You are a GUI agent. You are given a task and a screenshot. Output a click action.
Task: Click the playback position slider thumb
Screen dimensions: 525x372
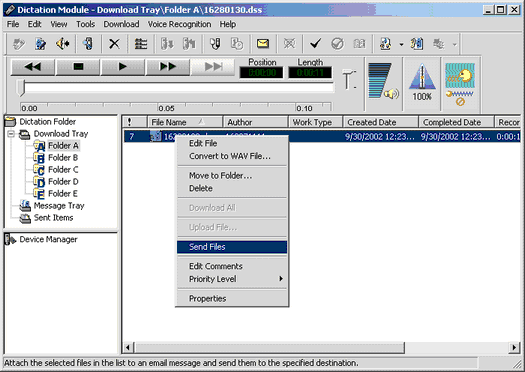click(21, 88)
